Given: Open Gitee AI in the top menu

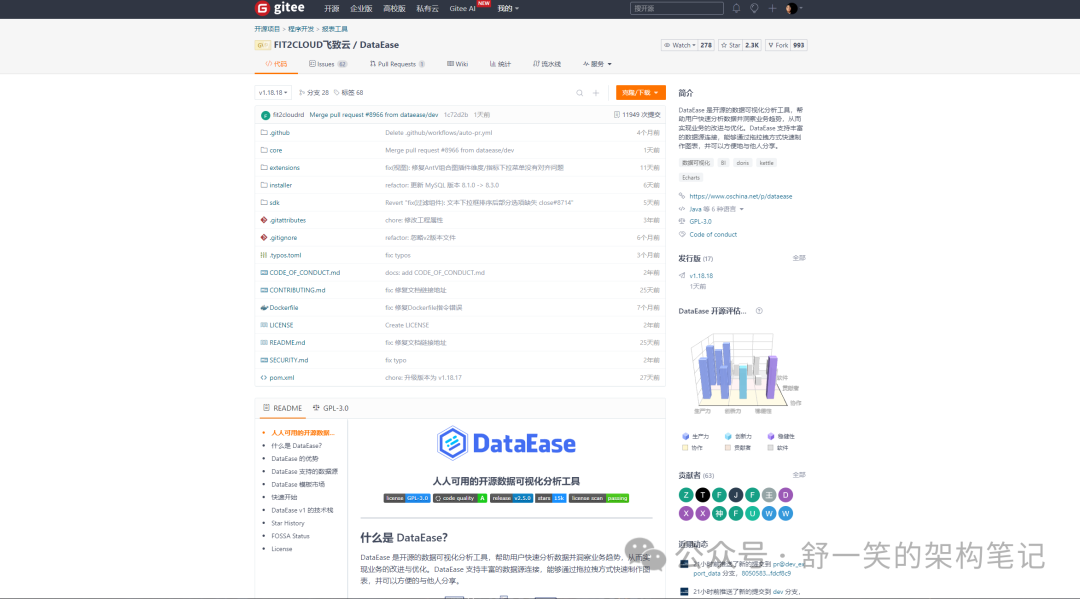Looking at the screenshot, I should point(462,8).
